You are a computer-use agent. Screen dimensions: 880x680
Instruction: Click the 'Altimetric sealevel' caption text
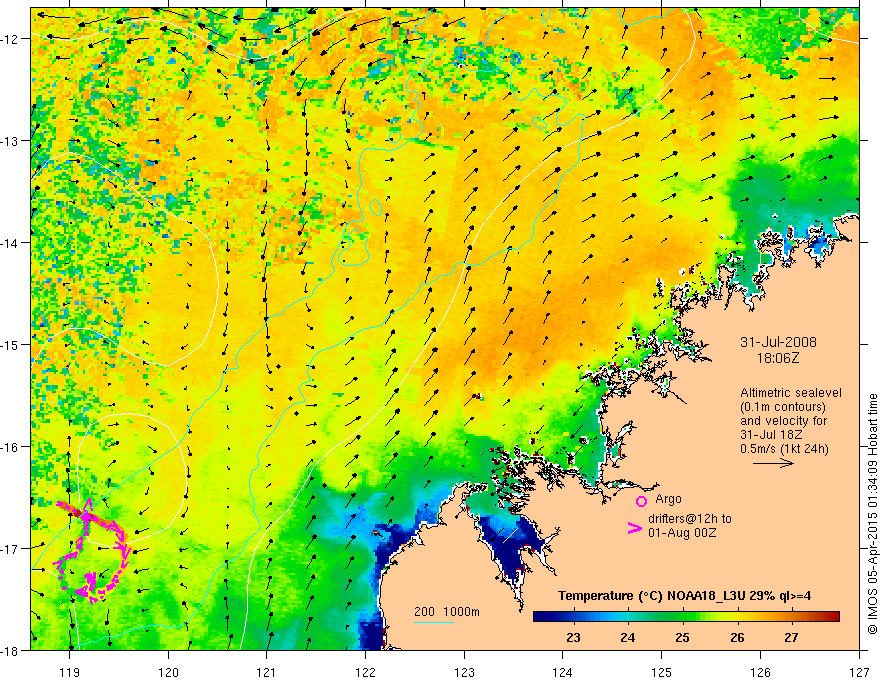point(790,393)
